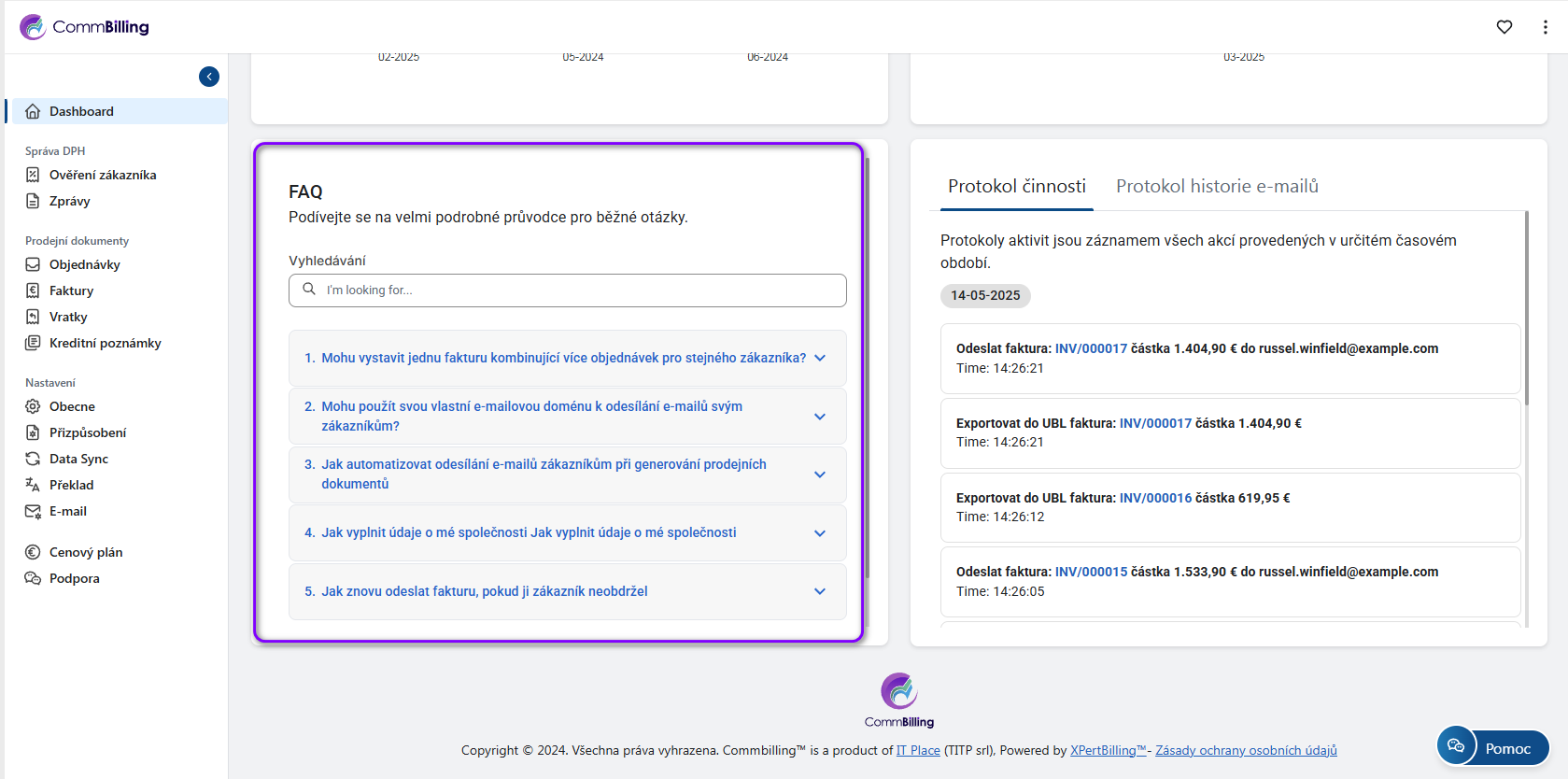Viewport: 1568px width, 779px height.
Task: Switch to Protokol historie e-mailů tab
Action: [1217, 186]
